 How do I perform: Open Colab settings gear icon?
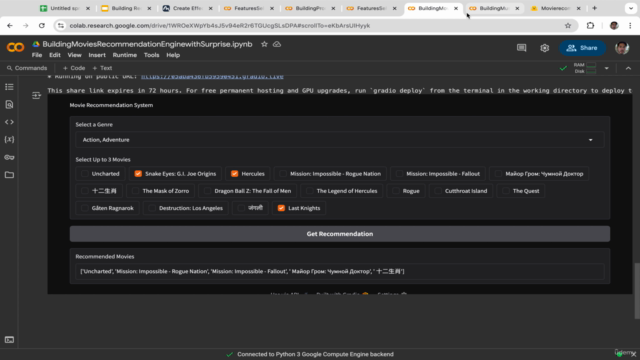[544, 48]
